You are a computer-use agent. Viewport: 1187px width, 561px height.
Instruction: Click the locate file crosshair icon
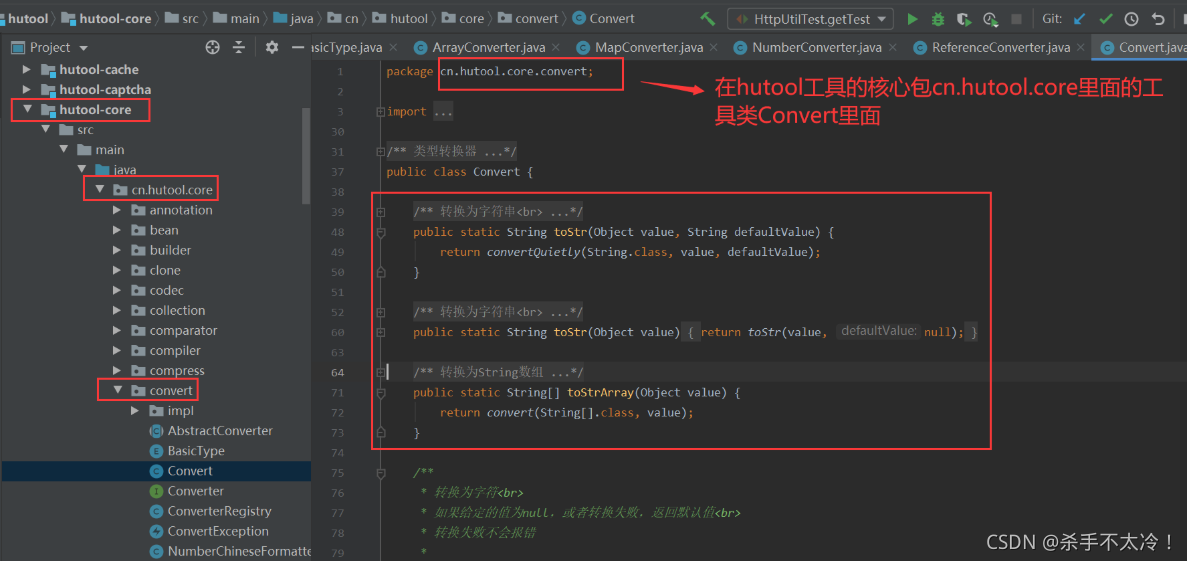213,48
